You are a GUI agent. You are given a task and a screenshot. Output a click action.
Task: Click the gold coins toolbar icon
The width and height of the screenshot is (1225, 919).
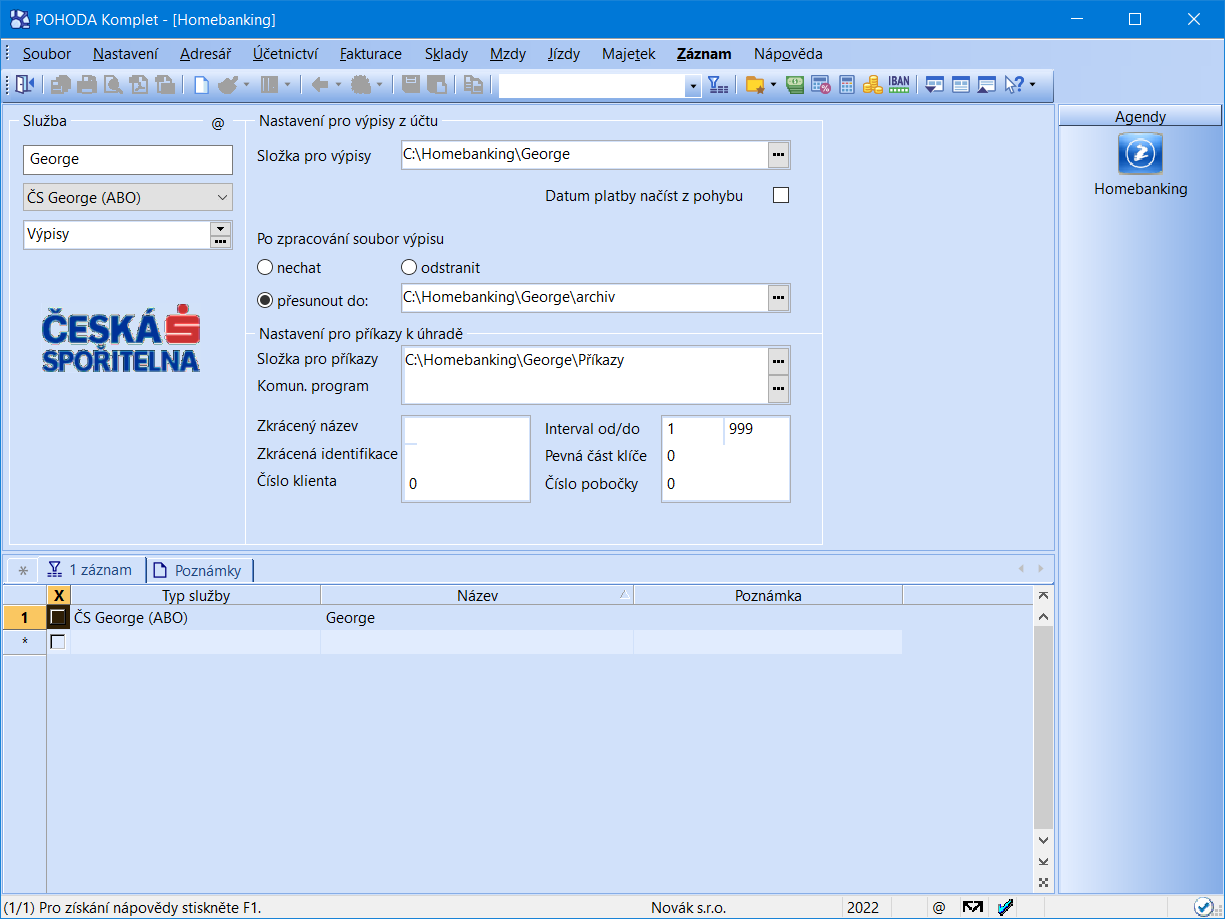(872, 85)
